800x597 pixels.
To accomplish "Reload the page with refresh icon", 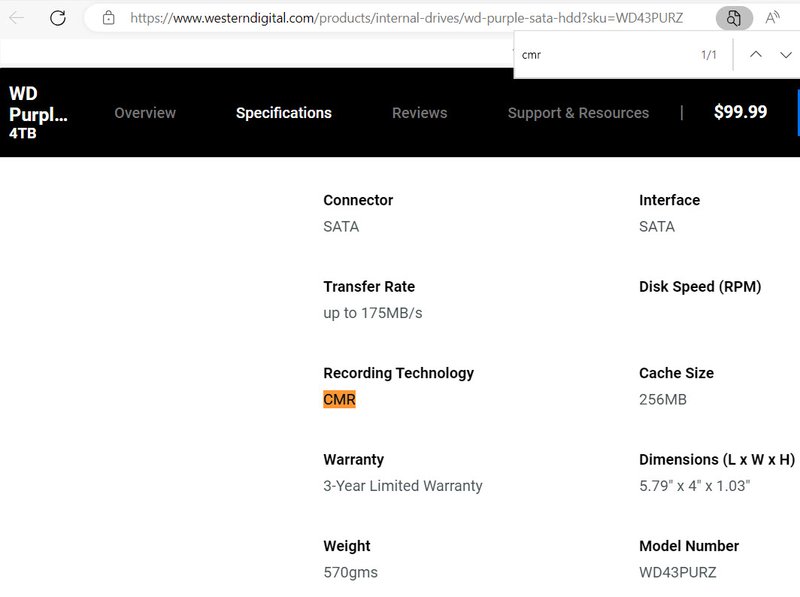I will 58,18.
